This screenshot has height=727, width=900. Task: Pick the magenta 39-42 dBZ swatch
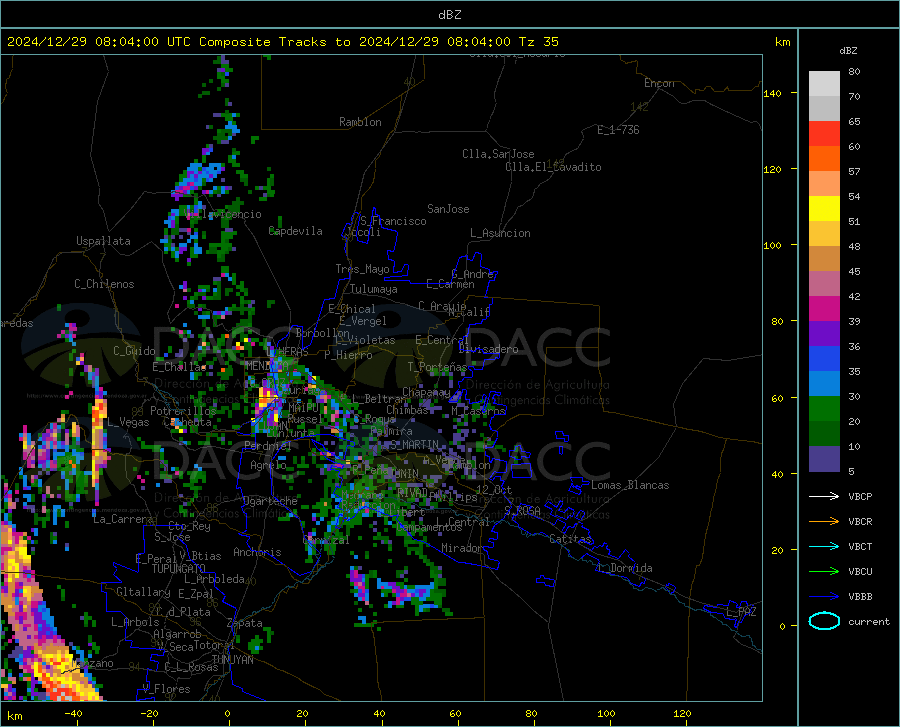824,309
